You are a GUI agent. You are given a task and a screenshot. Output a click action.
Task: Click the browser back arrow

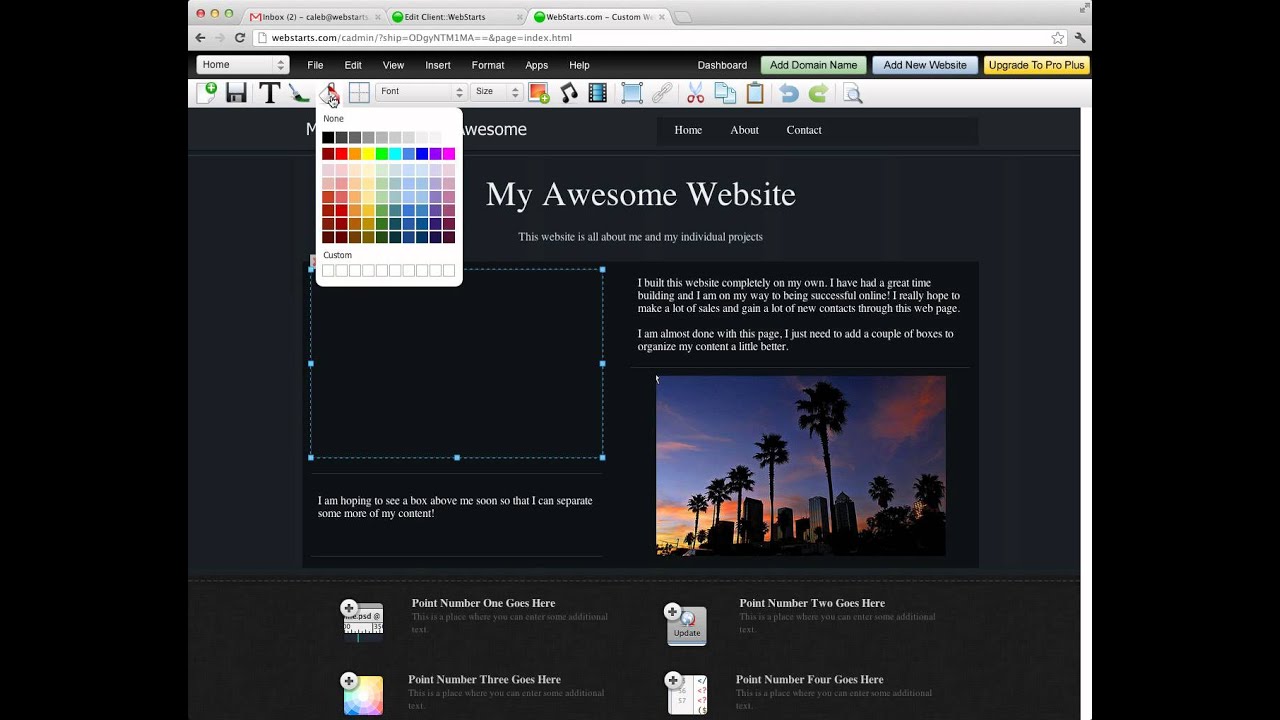tap(200, 38)
